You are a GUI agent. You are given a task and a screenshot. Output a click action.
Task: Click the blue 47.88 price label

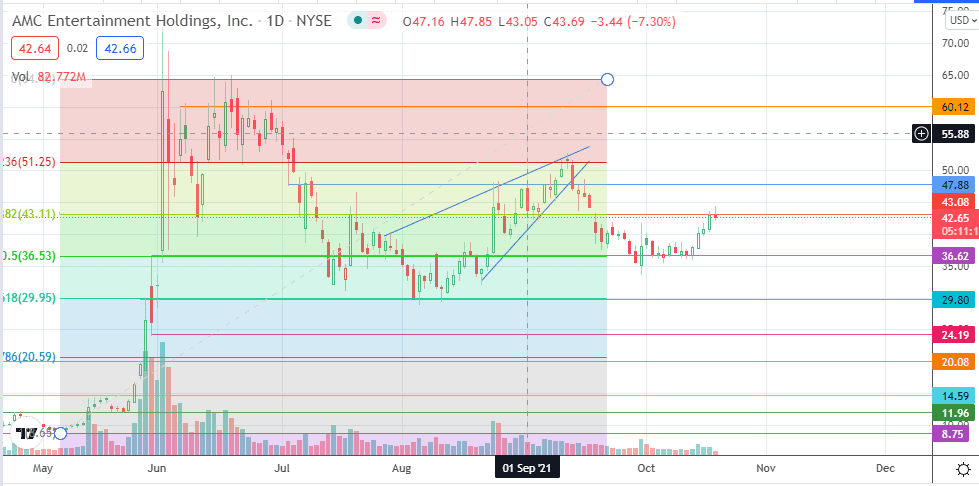(955, 184)
